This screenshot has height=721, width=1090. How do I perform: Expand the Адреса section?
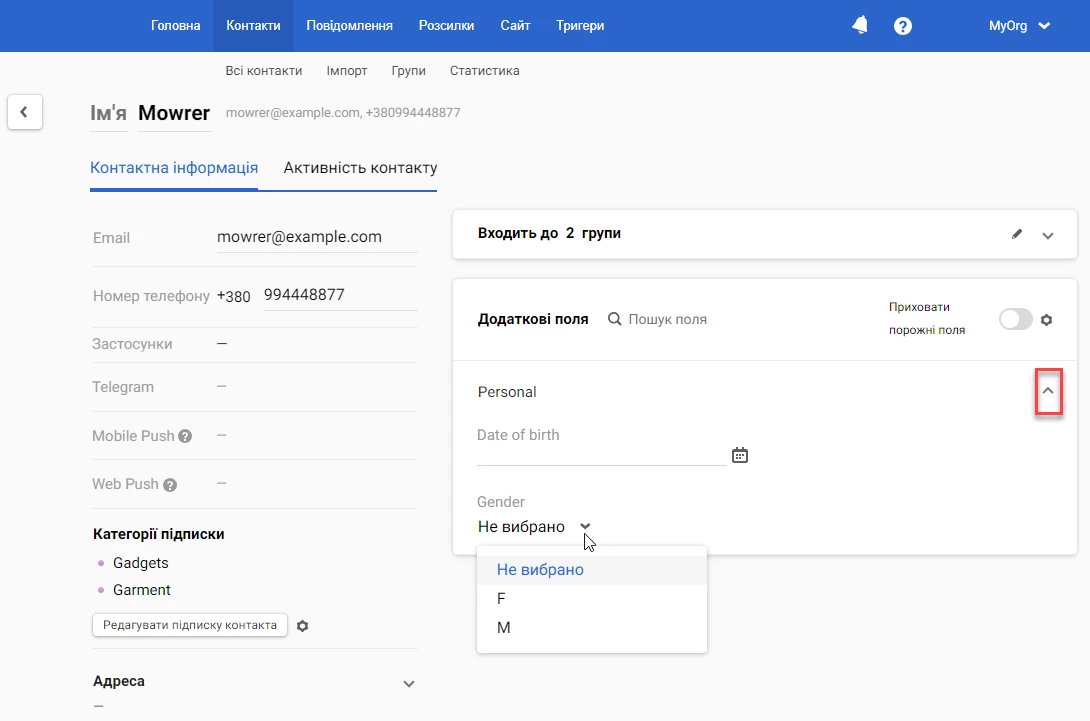point(409,683)
